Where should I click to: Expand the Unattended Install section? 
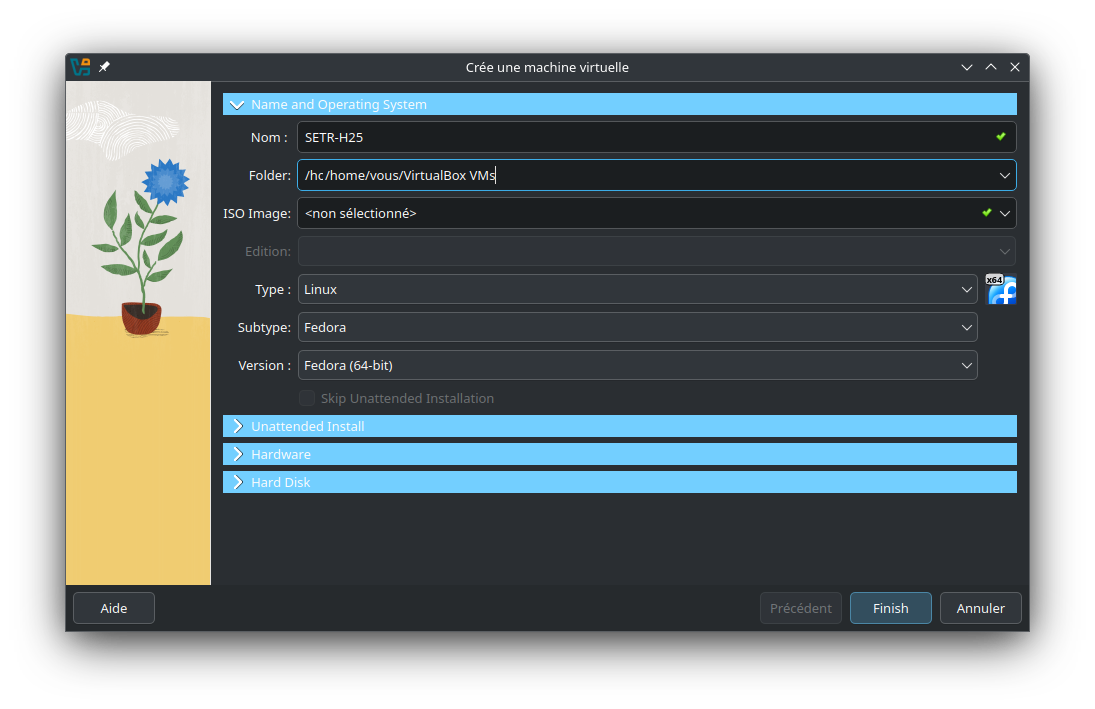tap(237, 426)
